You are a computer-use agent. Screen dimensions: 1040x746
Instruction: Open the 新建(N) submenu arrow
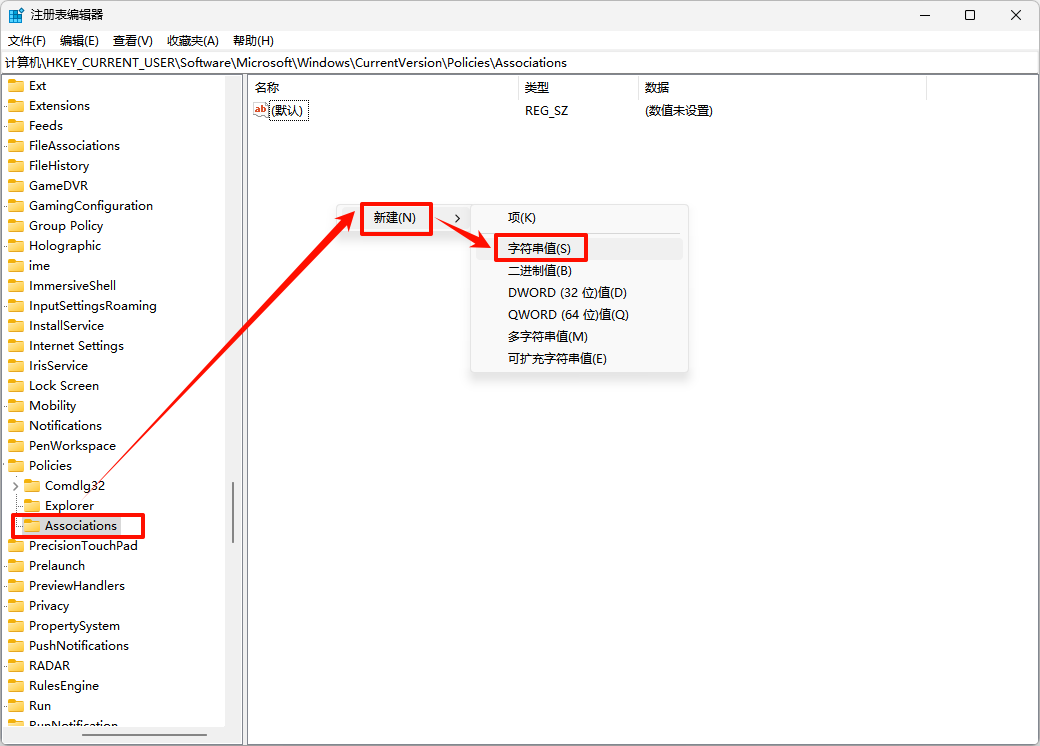pos(458,217)
